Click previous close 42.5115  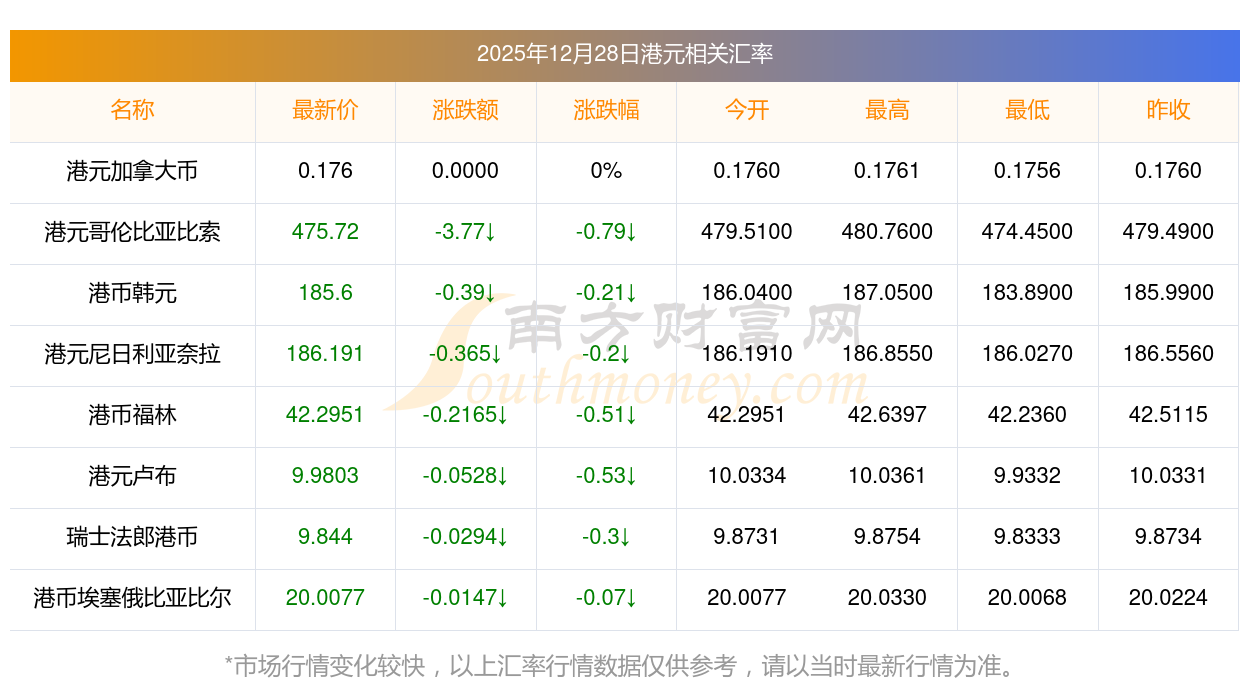[x=1168, y=415]
